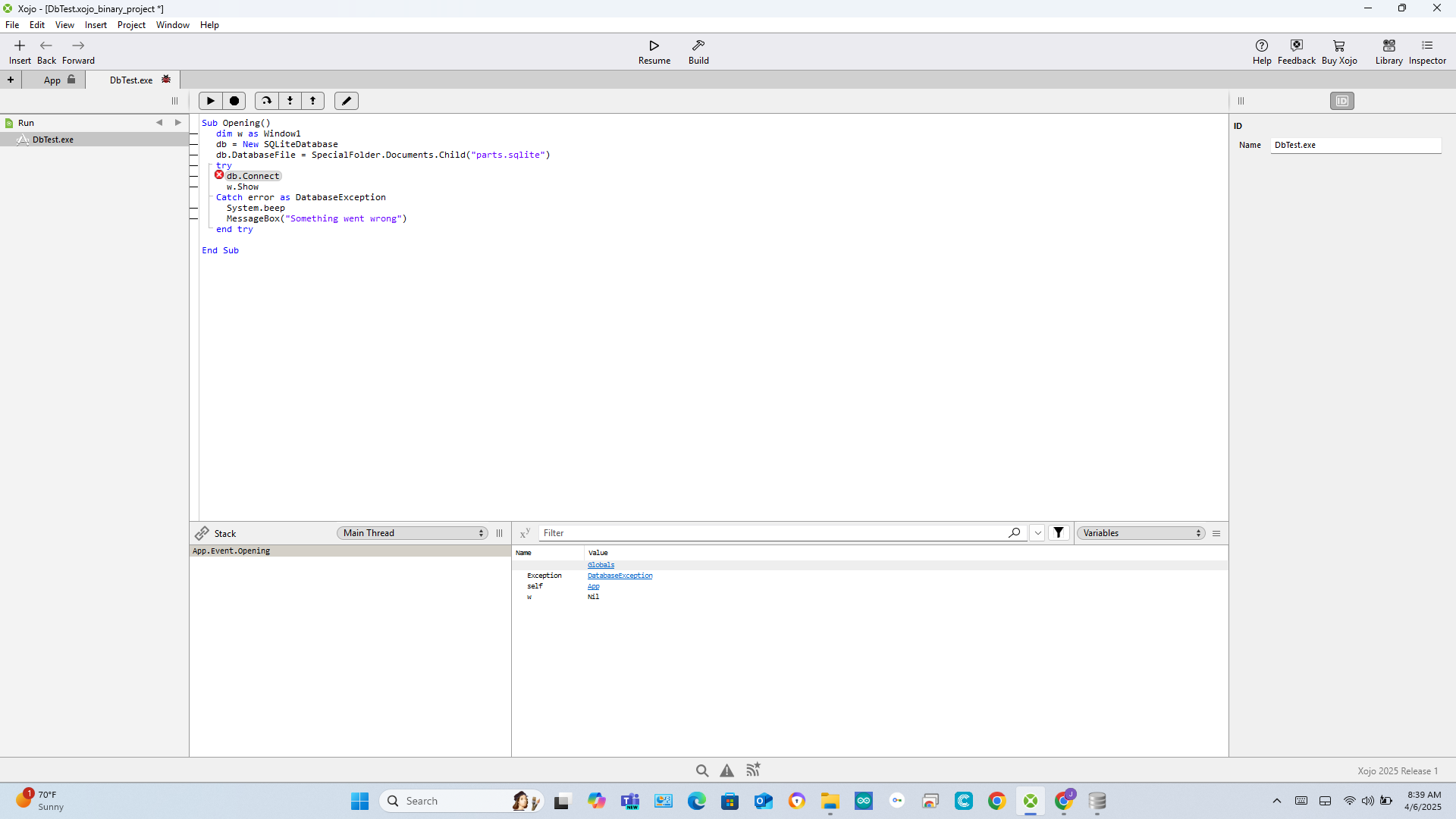The image size is (1456, 819).
Task: Open the Main Thread dropdown
Action: pyautogui.click(x=413, y=533)
